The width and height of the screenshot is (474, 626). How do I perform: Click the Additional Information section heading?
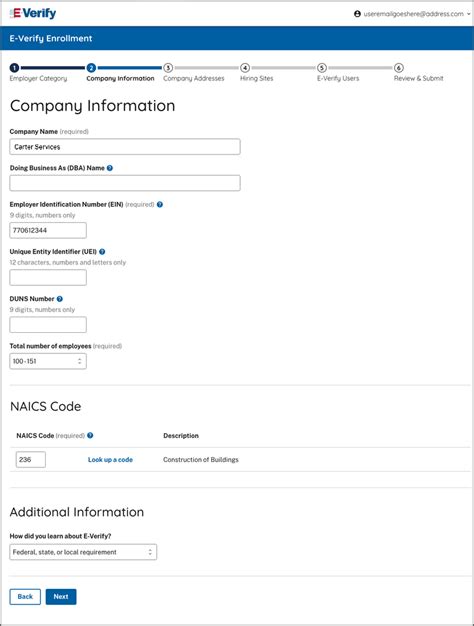pyautogui.click(x=77, y=512)
